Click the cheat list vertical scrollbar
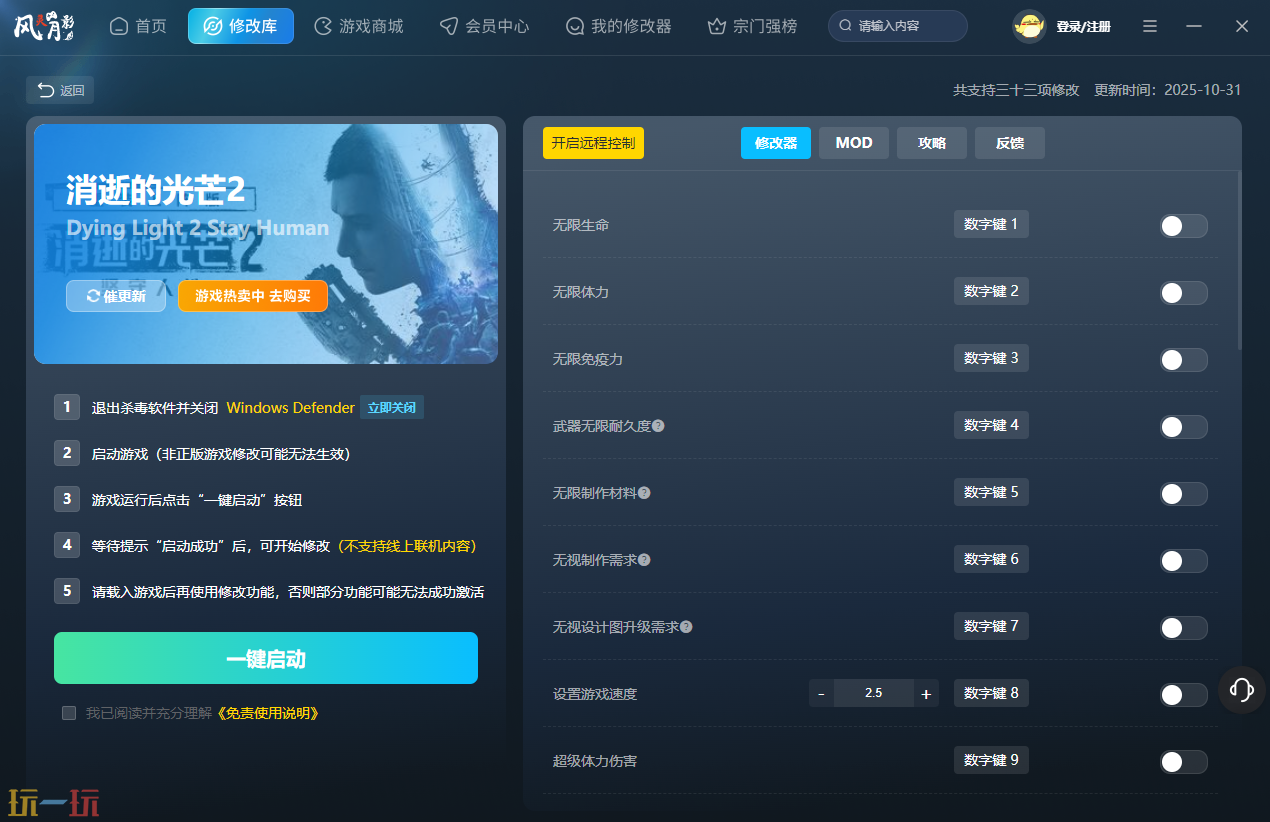This screenshot has width=1270, height=822. tap(1239, 260)
